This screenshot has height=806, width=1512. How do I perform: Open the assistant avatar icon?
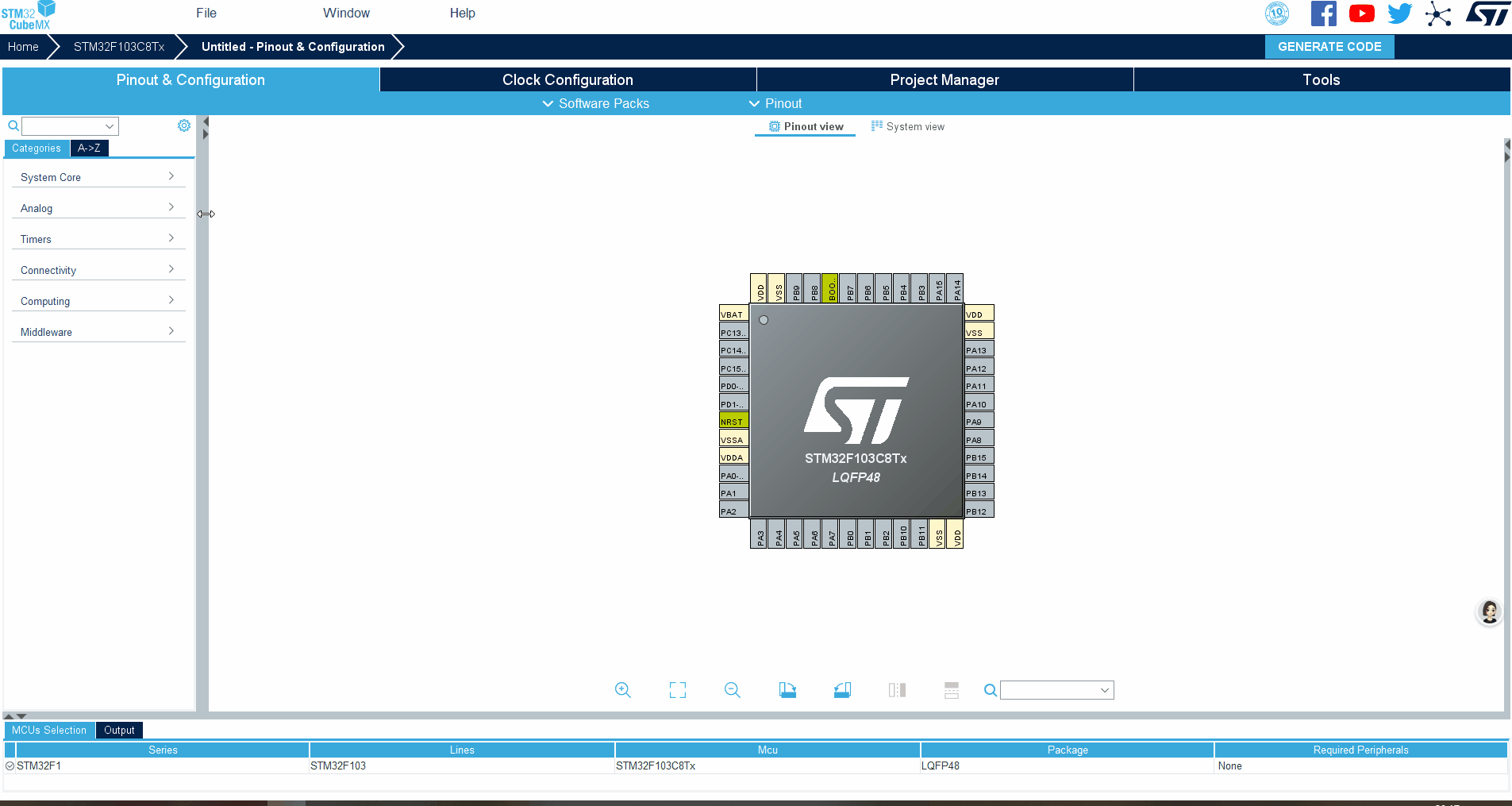(1490, 612)
